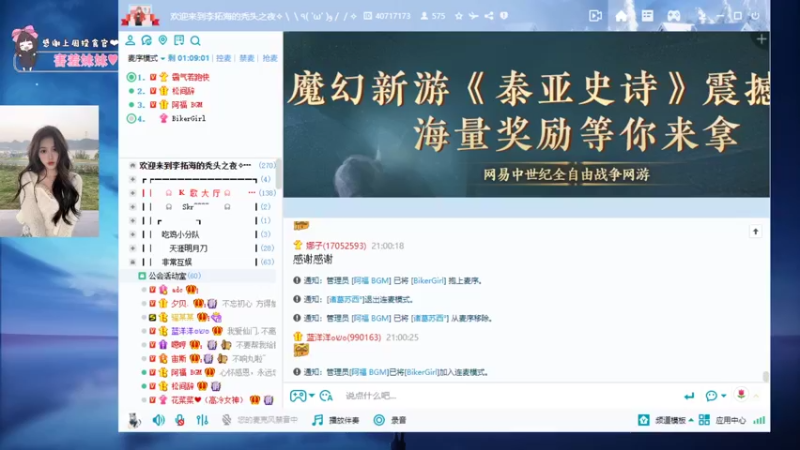Open the user profile icon in sidebar toolbar
The width and height of the screenshot is (800, 450).
130,40
